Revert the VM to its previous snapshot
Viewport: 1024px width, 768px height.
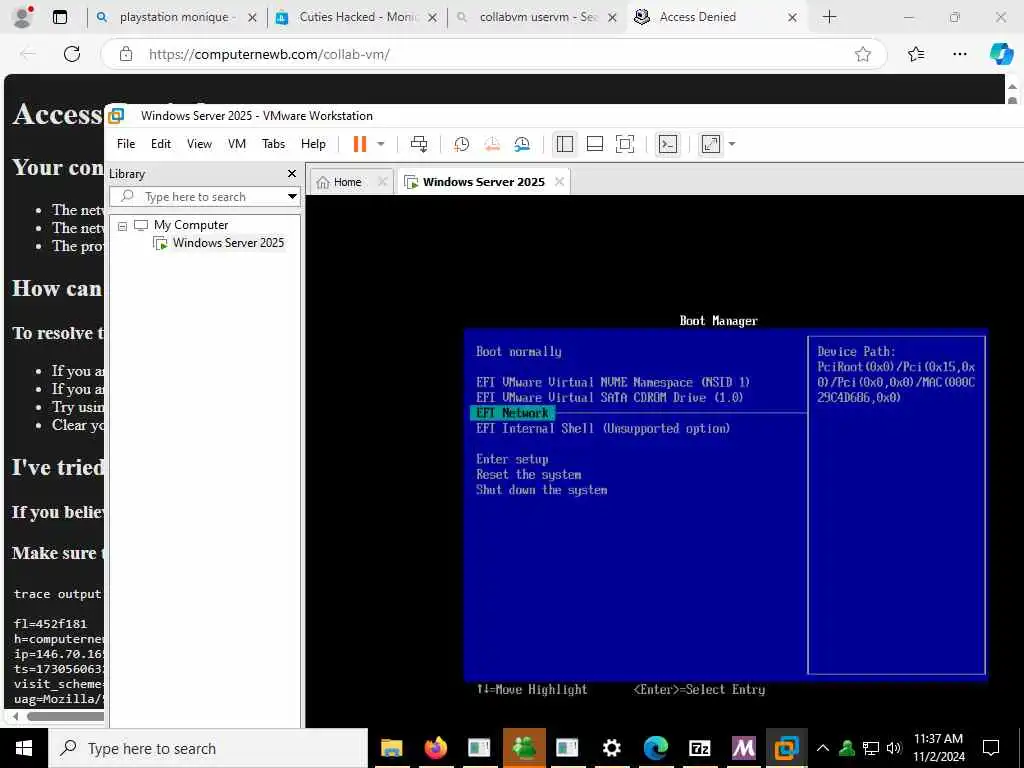pyautogui.click(x=492, y=144)
